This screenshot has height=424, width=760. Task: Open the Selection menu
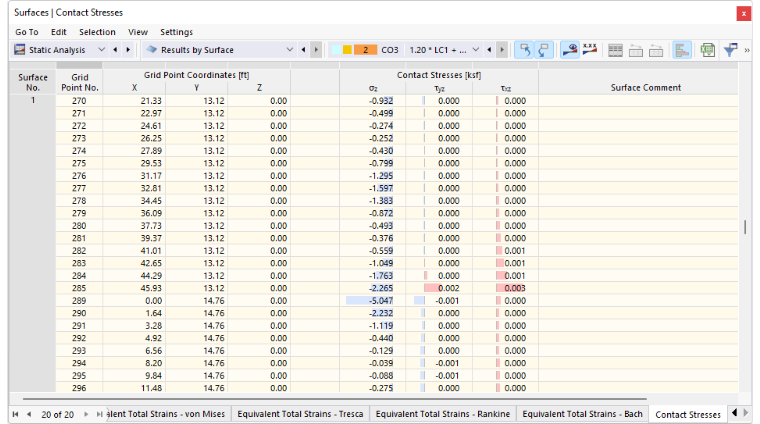(97, 32)
